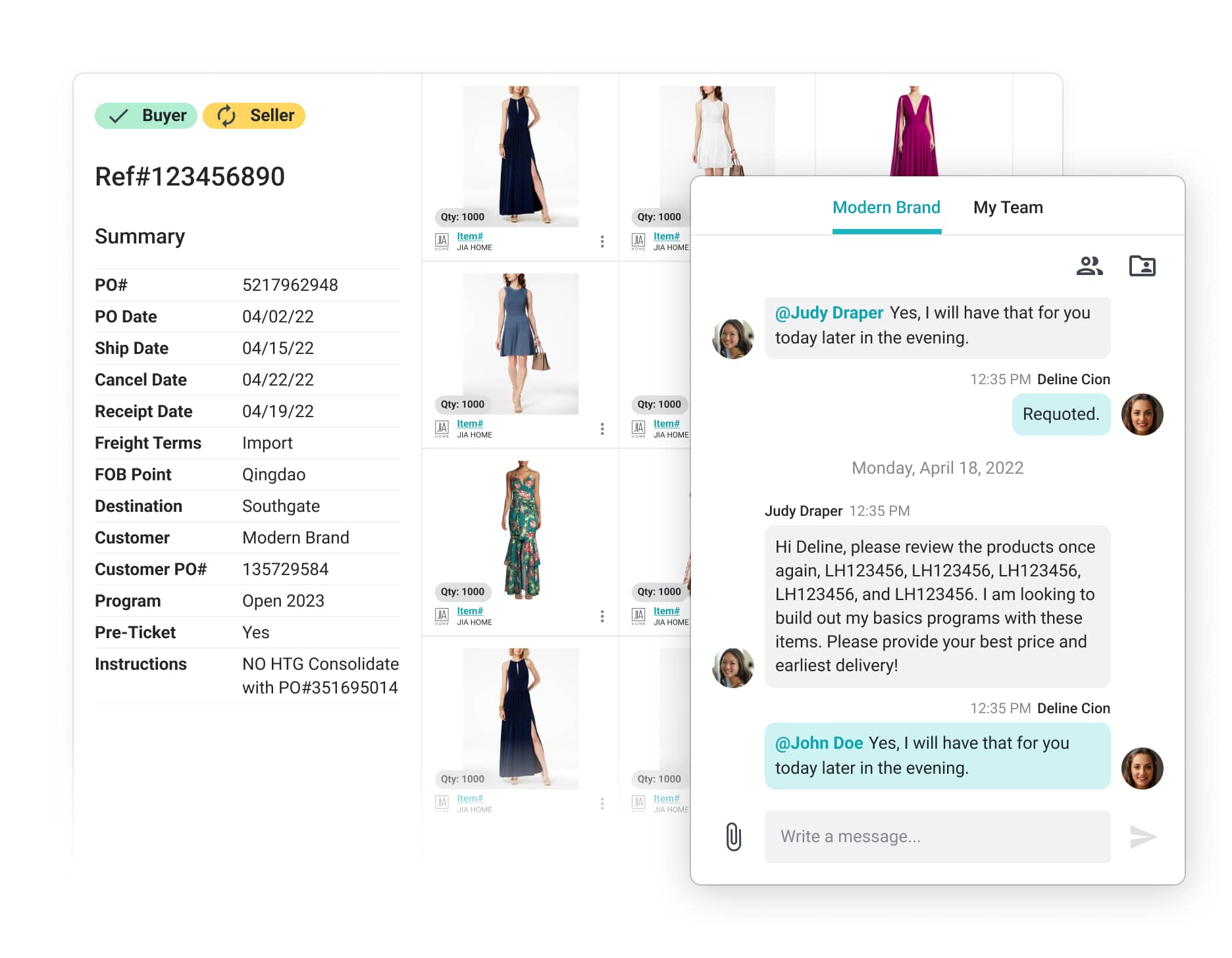The width and height of the screenshot is (1232, 958).
Task: Click Deline Cion's avatar beside Requoted message
Action: pyautogui.click(x=1142, y=415)
